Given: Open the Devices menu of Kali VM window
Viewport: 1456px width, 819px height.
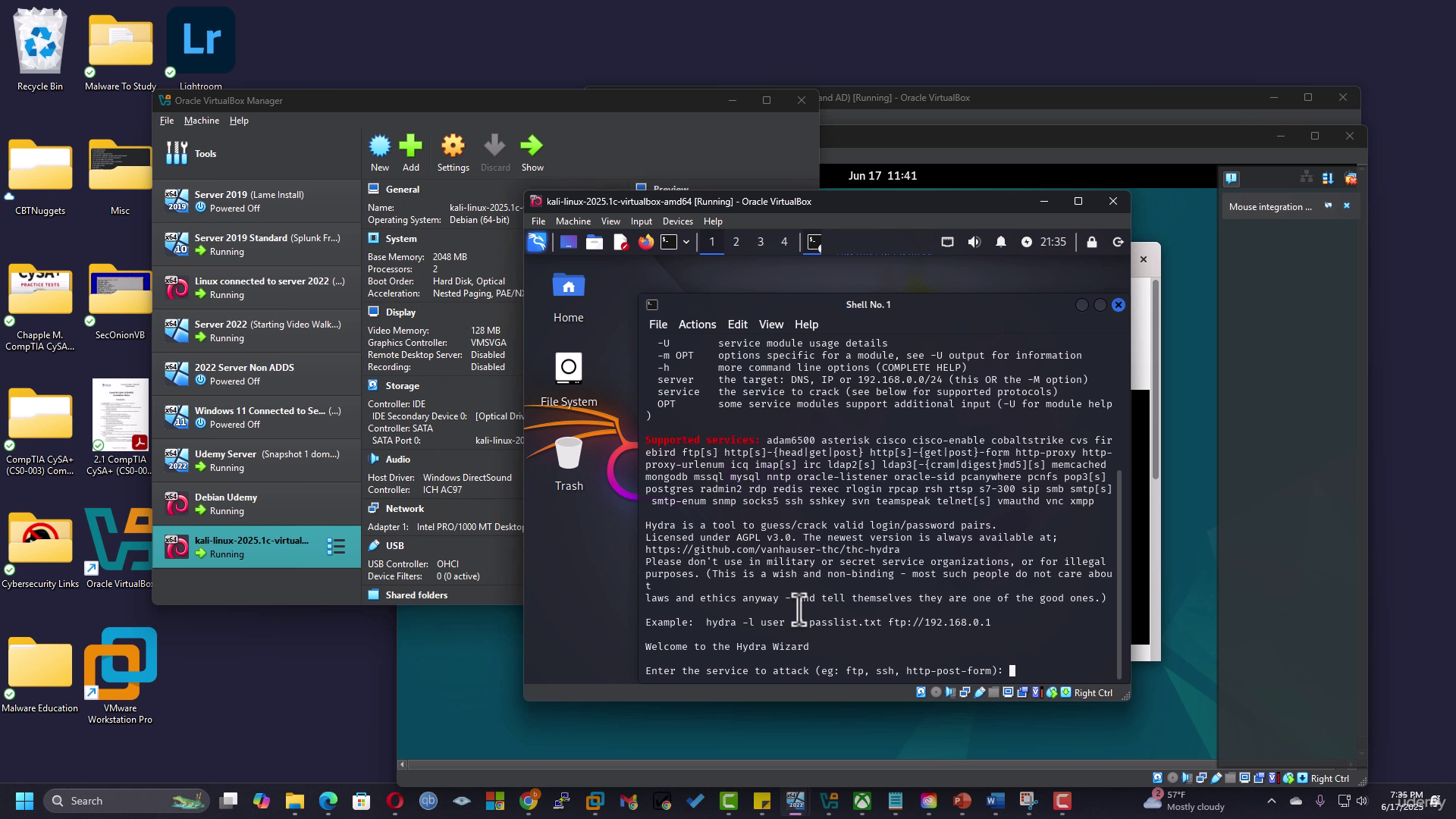Looking at the screenshot, I should (x=677, y=221).
